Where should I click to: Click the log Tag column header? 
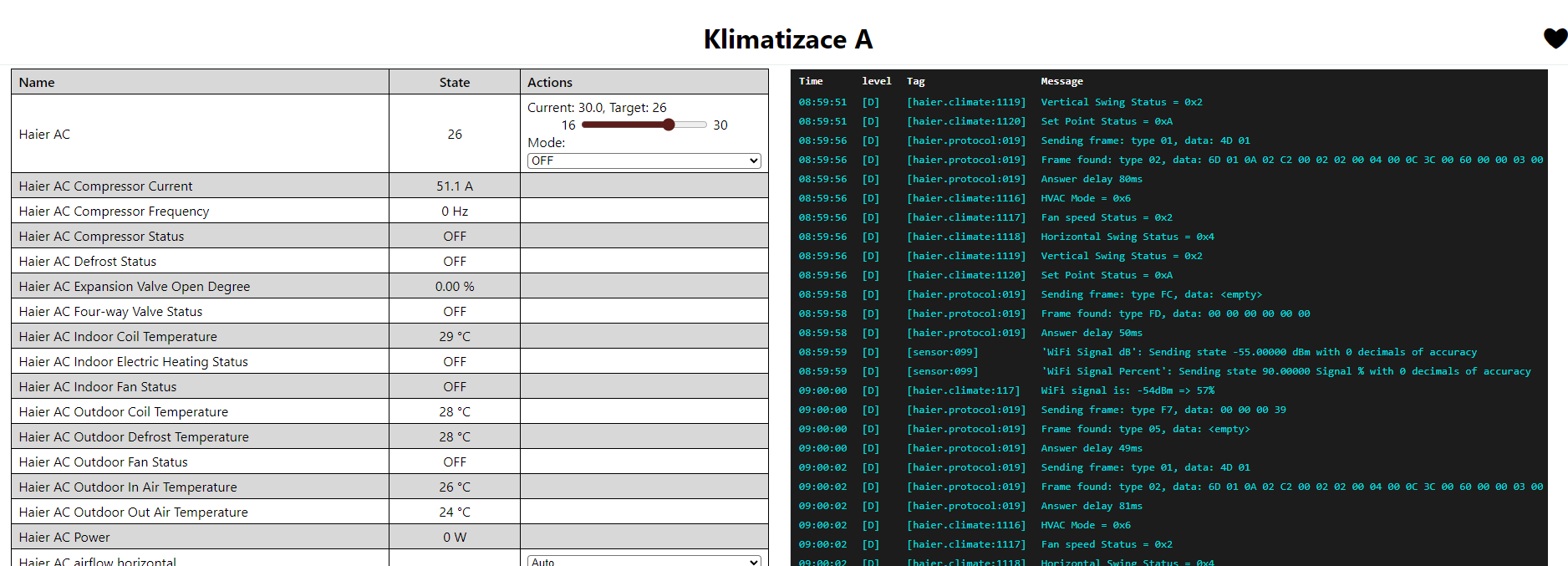(x=916, y=81)
